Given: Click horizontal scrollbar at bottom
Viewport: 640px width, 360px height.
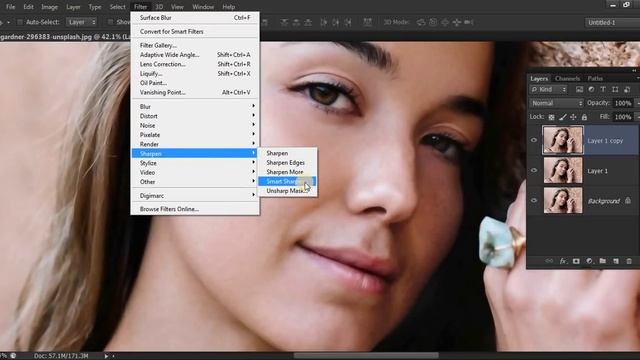Looking at the screenshot, I should point(366,356).
